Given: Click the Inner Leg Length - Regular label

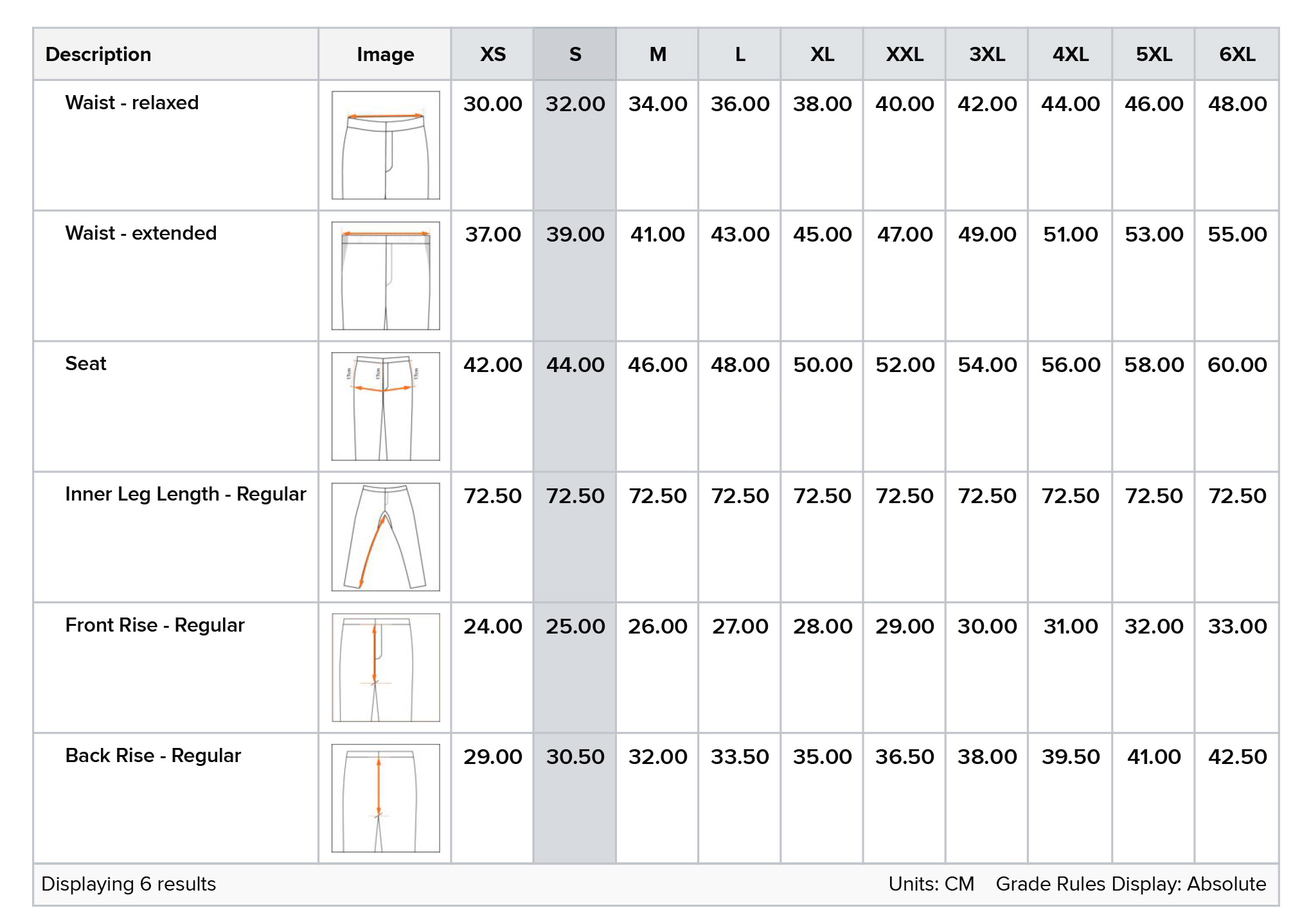Looking at the screenshot, I should pos(185,494).
